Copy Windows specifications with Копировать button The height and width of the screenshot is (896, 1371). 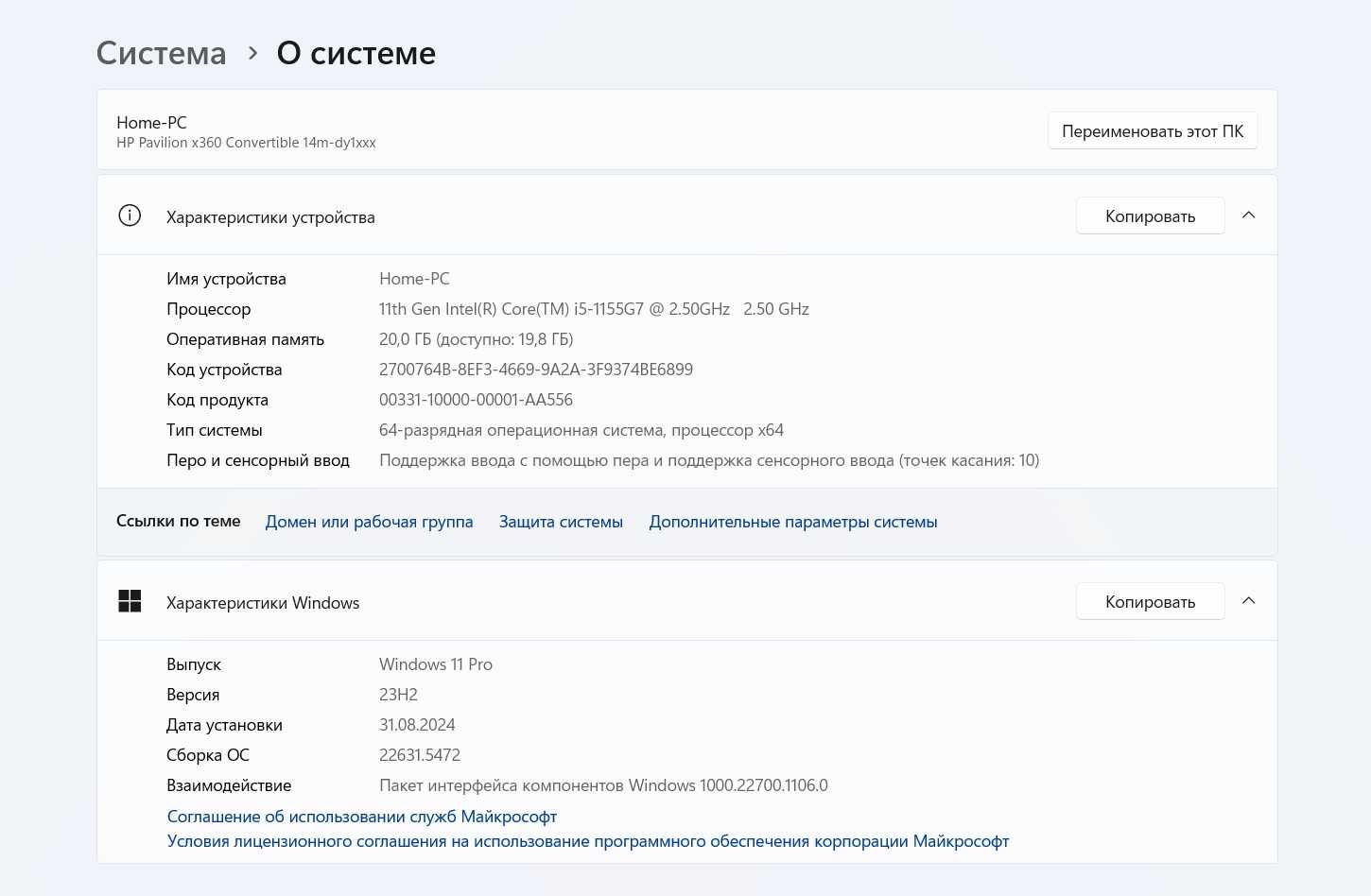tap(1150, 601)
